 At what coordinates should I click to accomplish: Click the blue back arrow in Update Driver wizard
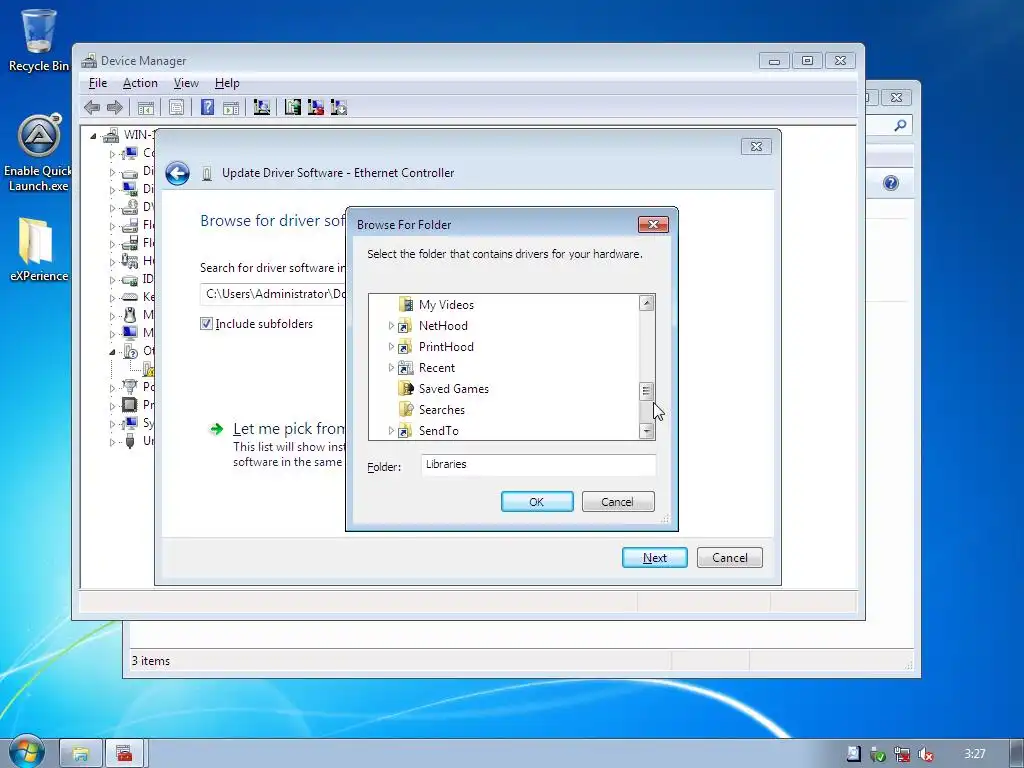click(x=177, y=173)
